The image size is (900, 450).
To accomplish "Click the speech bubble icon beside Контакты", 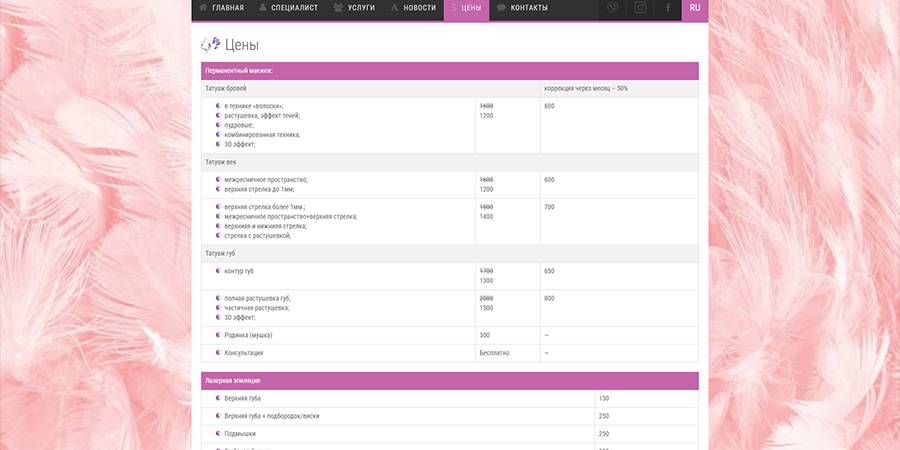I will [501, 8].
